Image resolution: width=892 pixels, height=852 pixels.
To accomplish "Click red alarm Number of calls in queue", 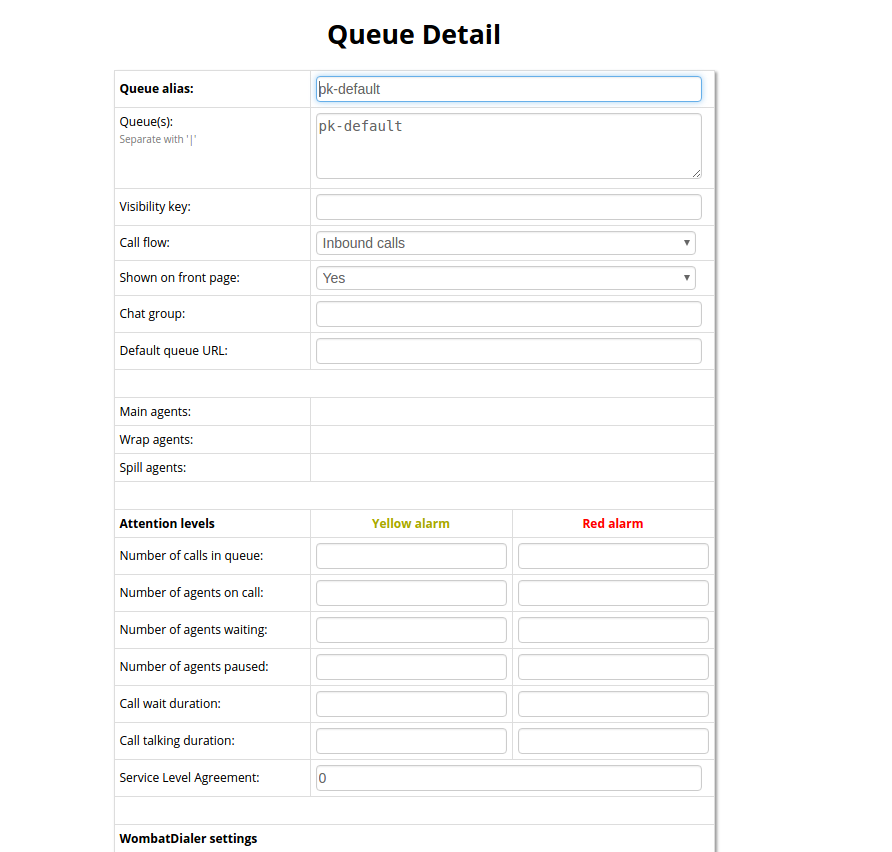I will point(613,556).
